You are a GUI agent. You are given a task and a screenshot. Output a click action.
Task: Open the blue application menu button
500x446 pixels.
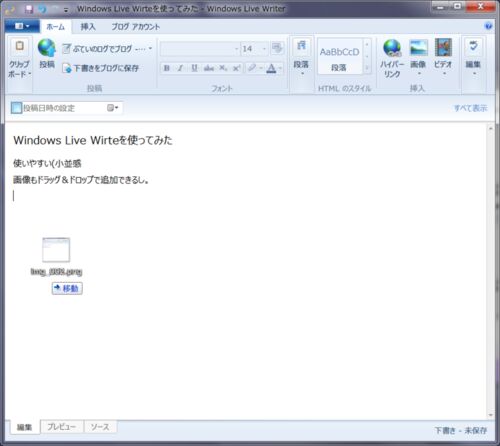tap(22, 26)
